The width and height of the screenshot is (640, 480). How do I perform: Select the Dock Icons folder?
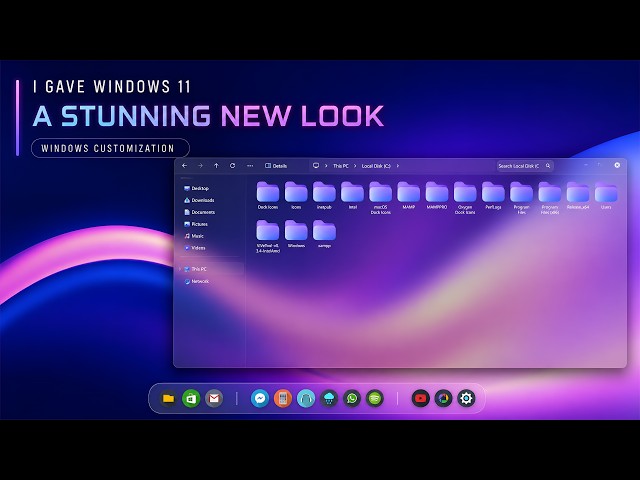[268, 196]
